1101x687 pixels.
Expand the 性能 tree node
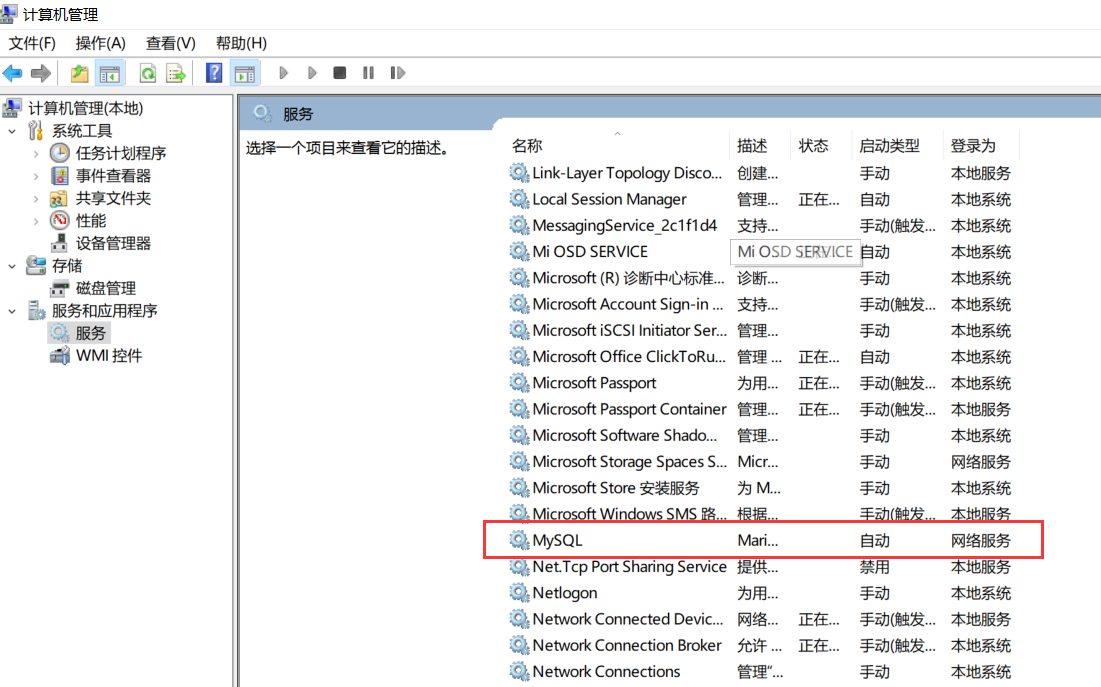click(36, 221)
